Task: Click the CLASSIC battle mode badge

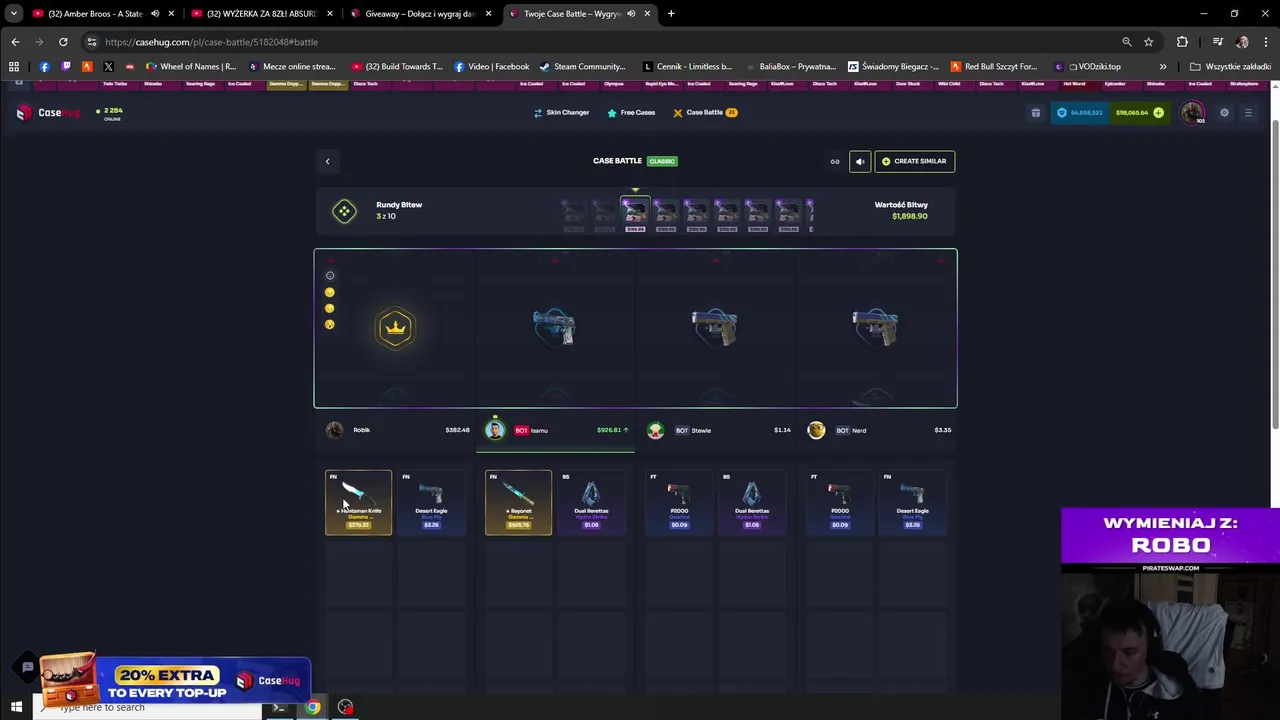Action: [x=662, y=161]
